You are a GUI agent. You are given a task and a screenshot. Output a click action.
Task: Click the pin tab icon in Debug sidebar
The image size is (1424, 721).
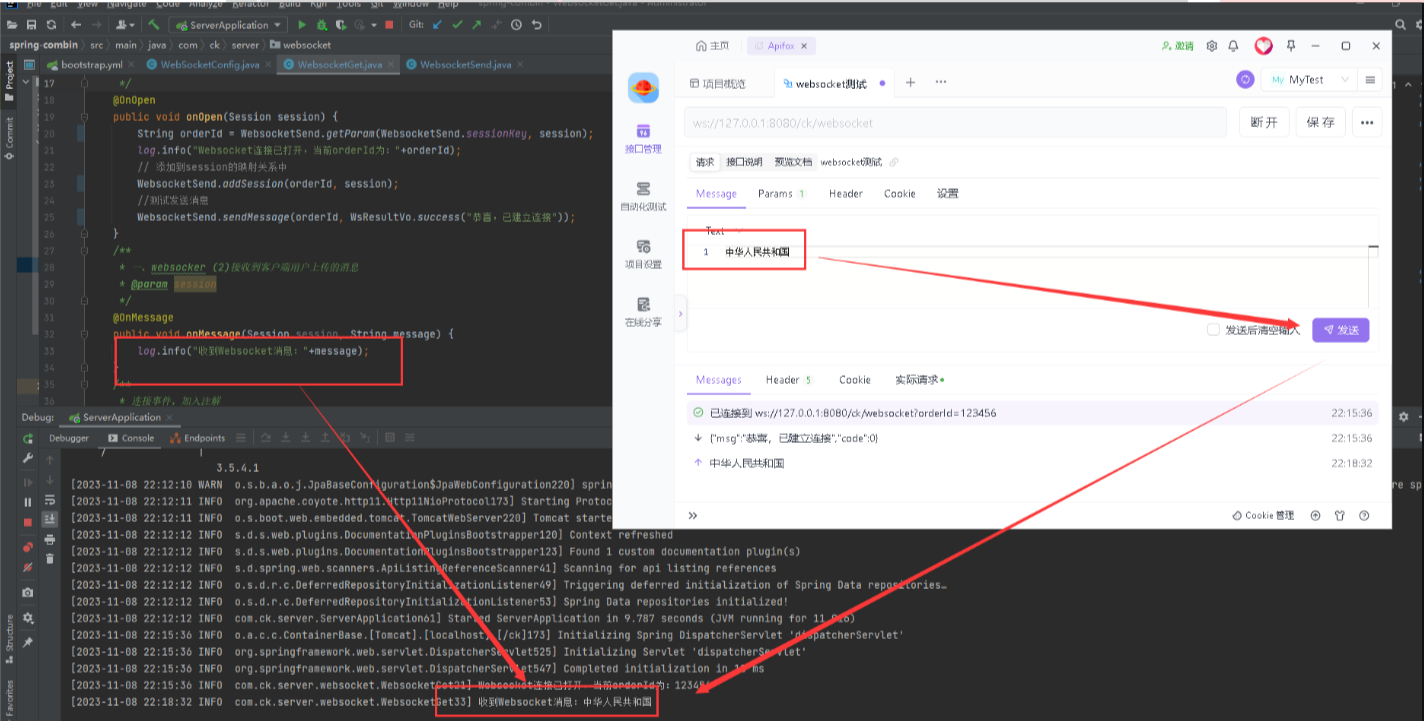(28, 643)
